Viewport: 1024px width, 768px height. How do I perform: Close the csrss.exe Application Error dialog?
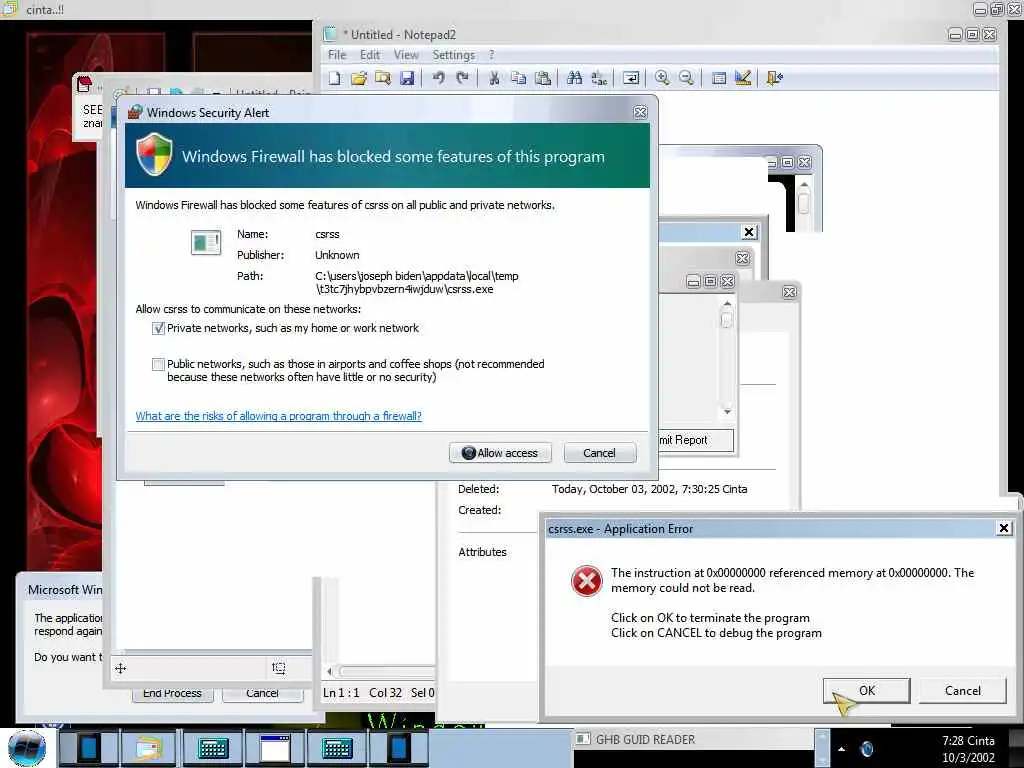click(1004, 528)
